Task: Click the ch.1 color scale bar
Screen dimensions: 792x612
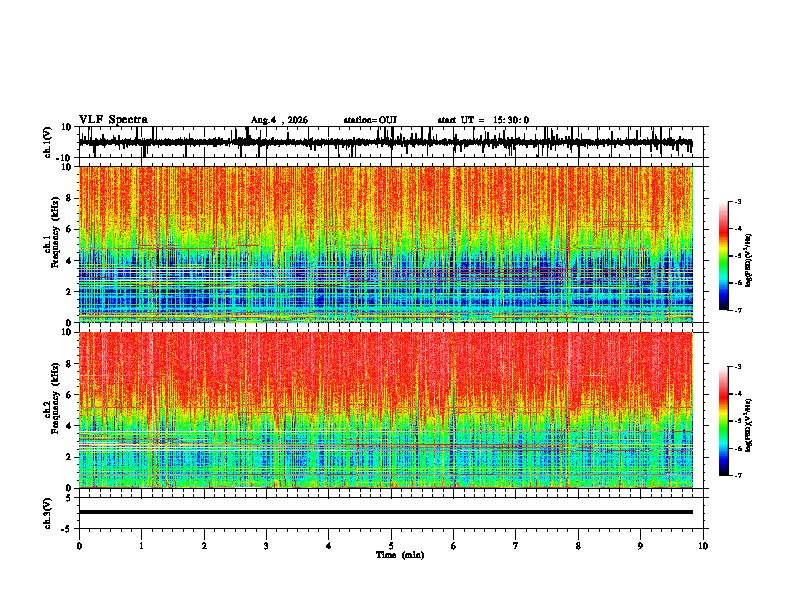Action: click(x=724, y=256)
